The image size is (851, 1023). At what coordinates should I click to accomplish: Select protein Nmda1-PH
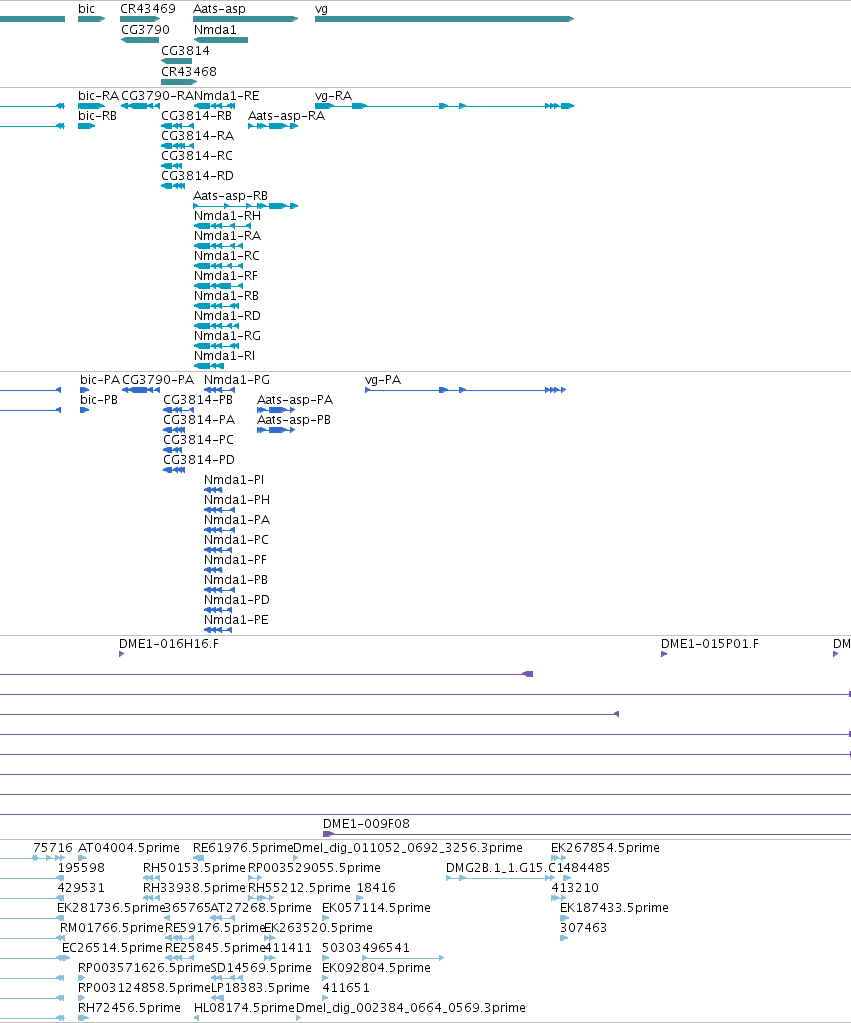pos(219,510)
